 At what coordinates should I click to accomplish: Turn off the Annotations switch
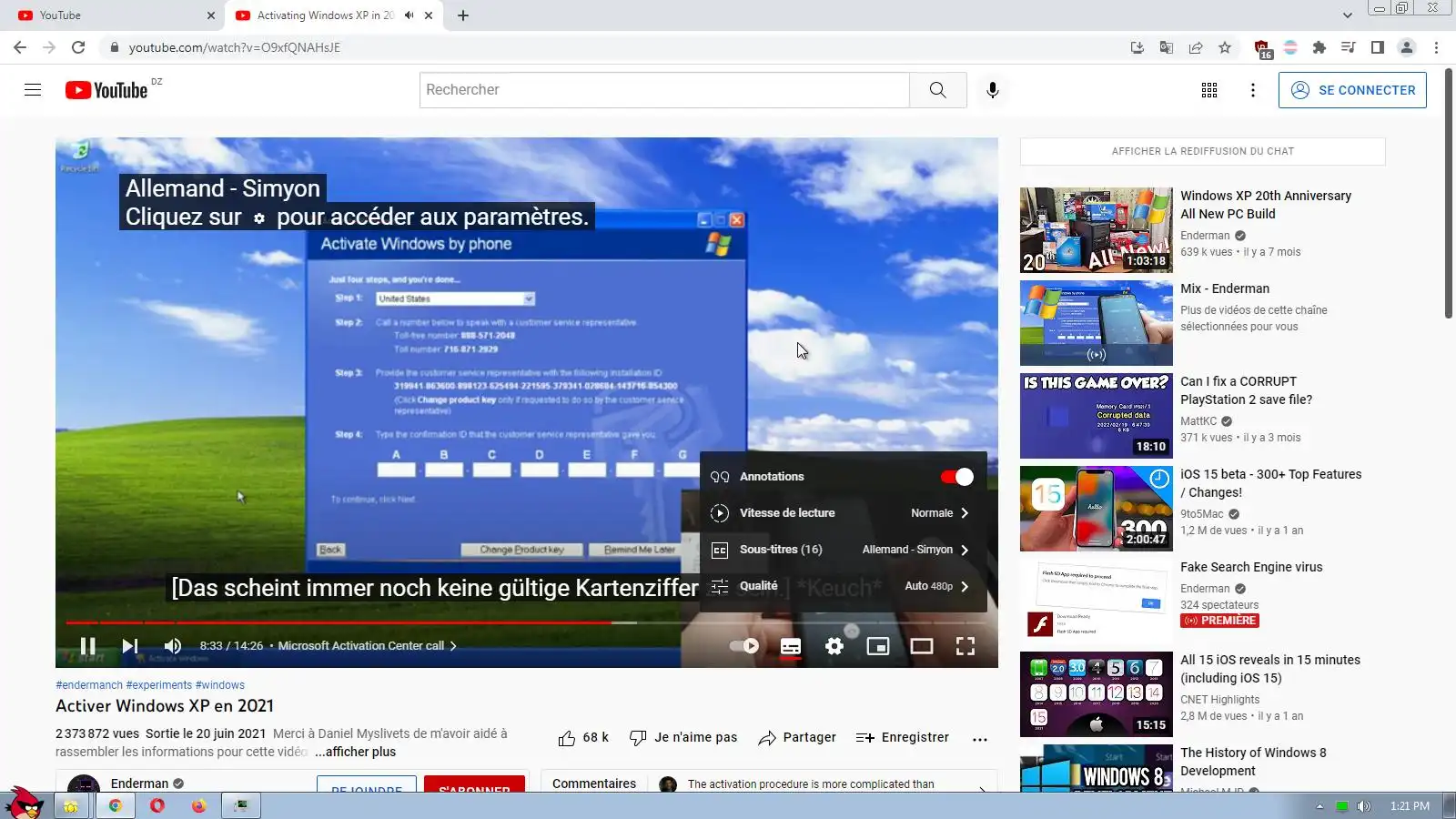pos(957,477)
